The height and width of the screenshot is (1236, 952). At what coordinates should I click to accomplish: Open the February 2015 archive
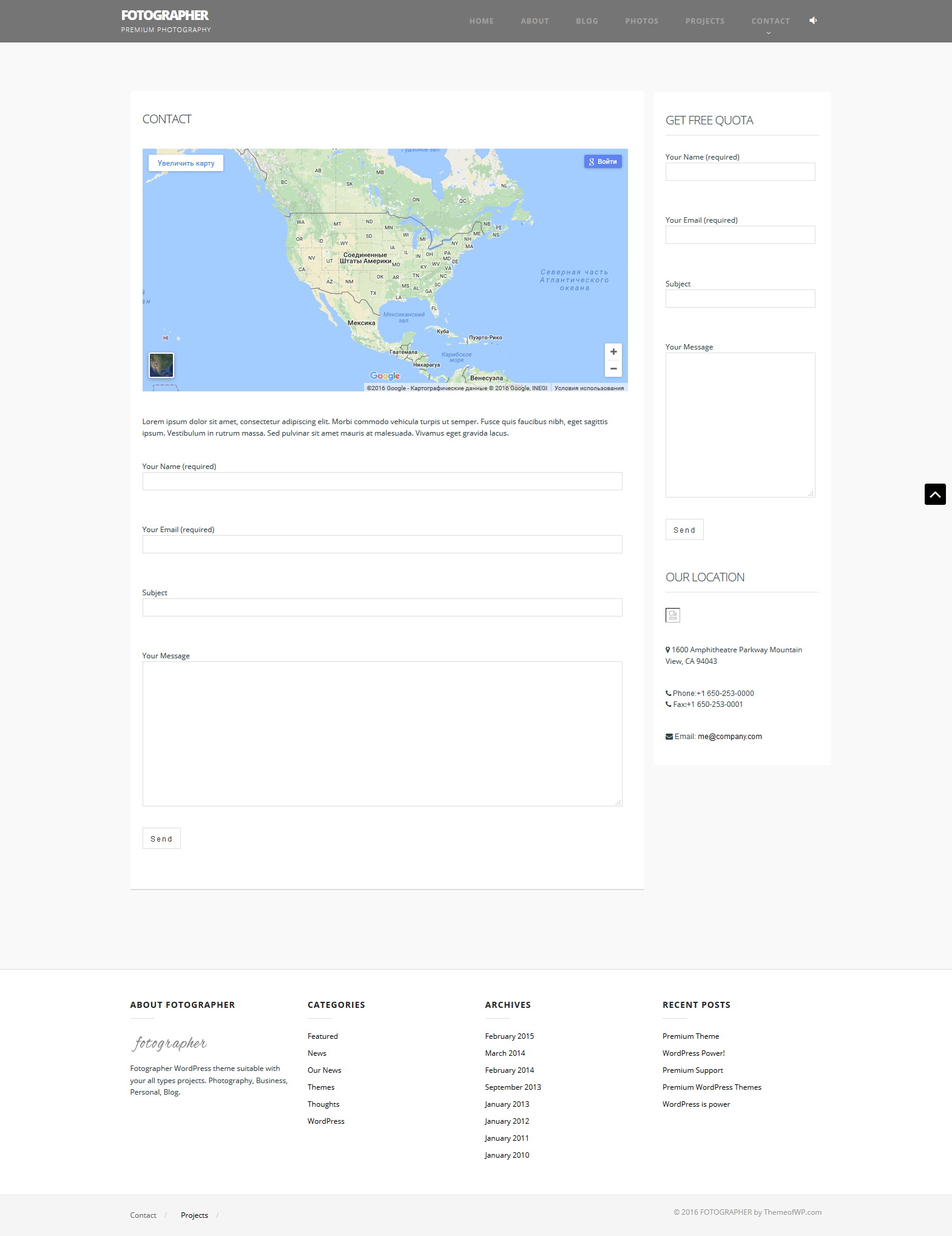(x=510, y=1036)
